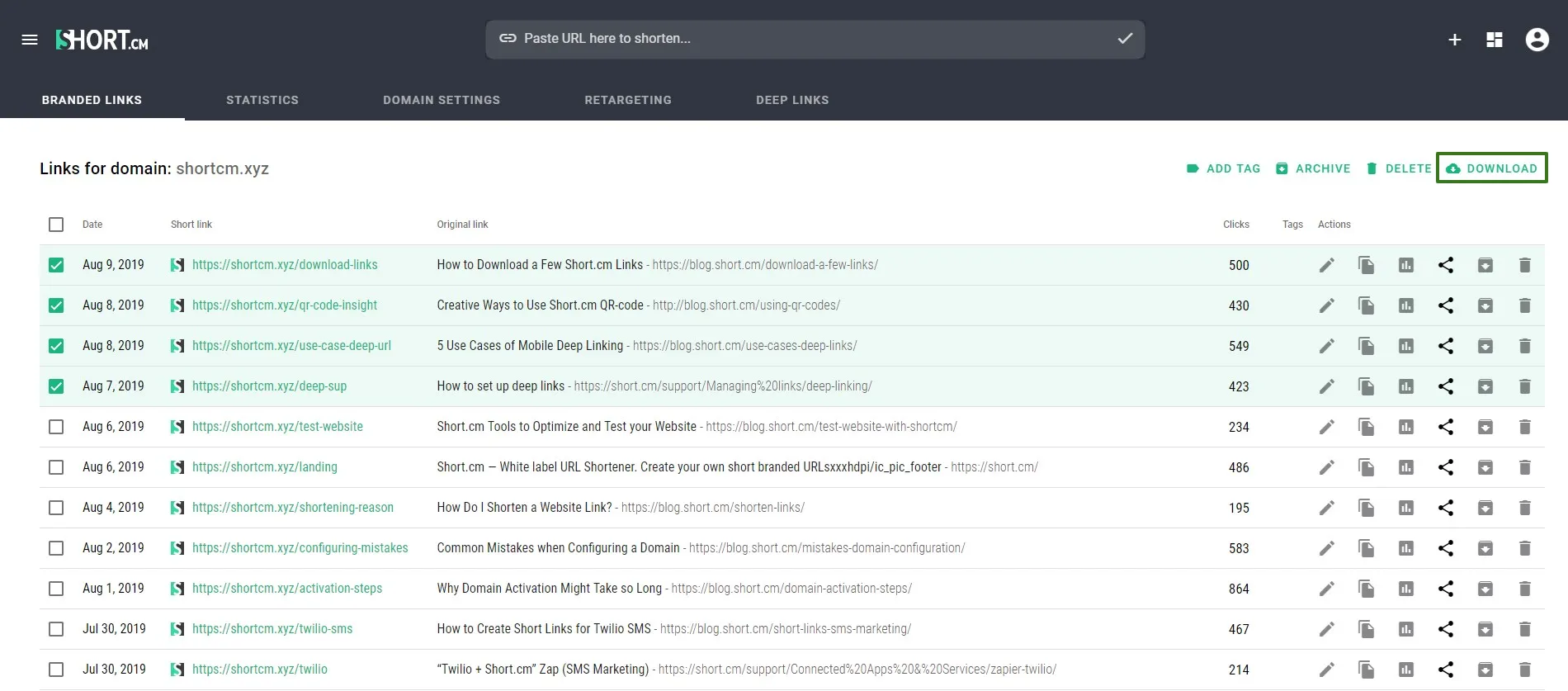
Task: Open the shortcm.xyz/twilio-sms link
Action: pyautogui.click(x=272, y=629)
